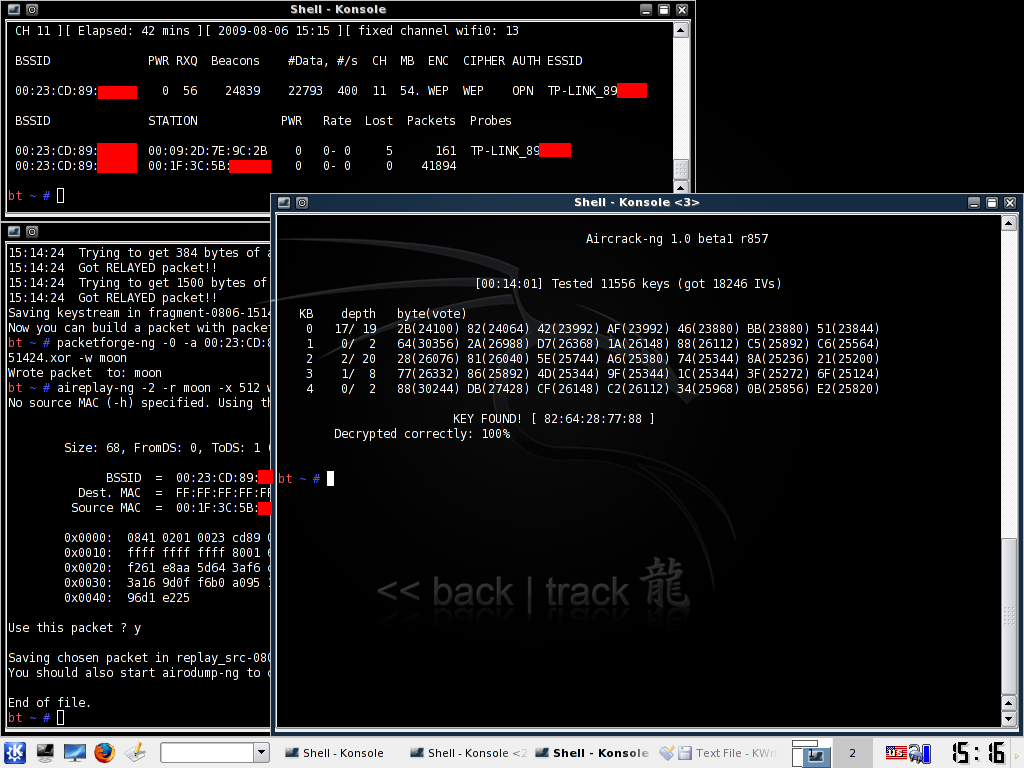Toggle on-all-desktops pin of left Konsole window

click(x=31, y=231)
